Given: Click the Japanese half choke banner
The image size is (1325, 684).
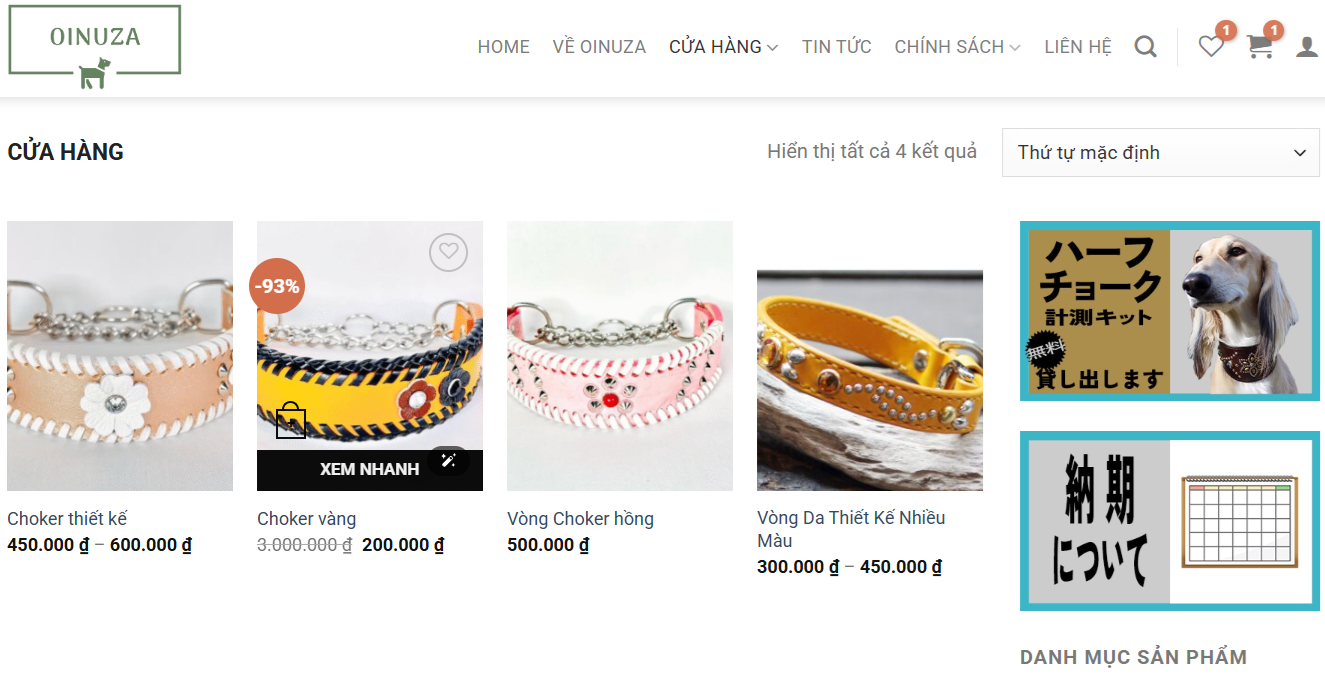Looking at the screenshot, I should [x=1170, y=311].
